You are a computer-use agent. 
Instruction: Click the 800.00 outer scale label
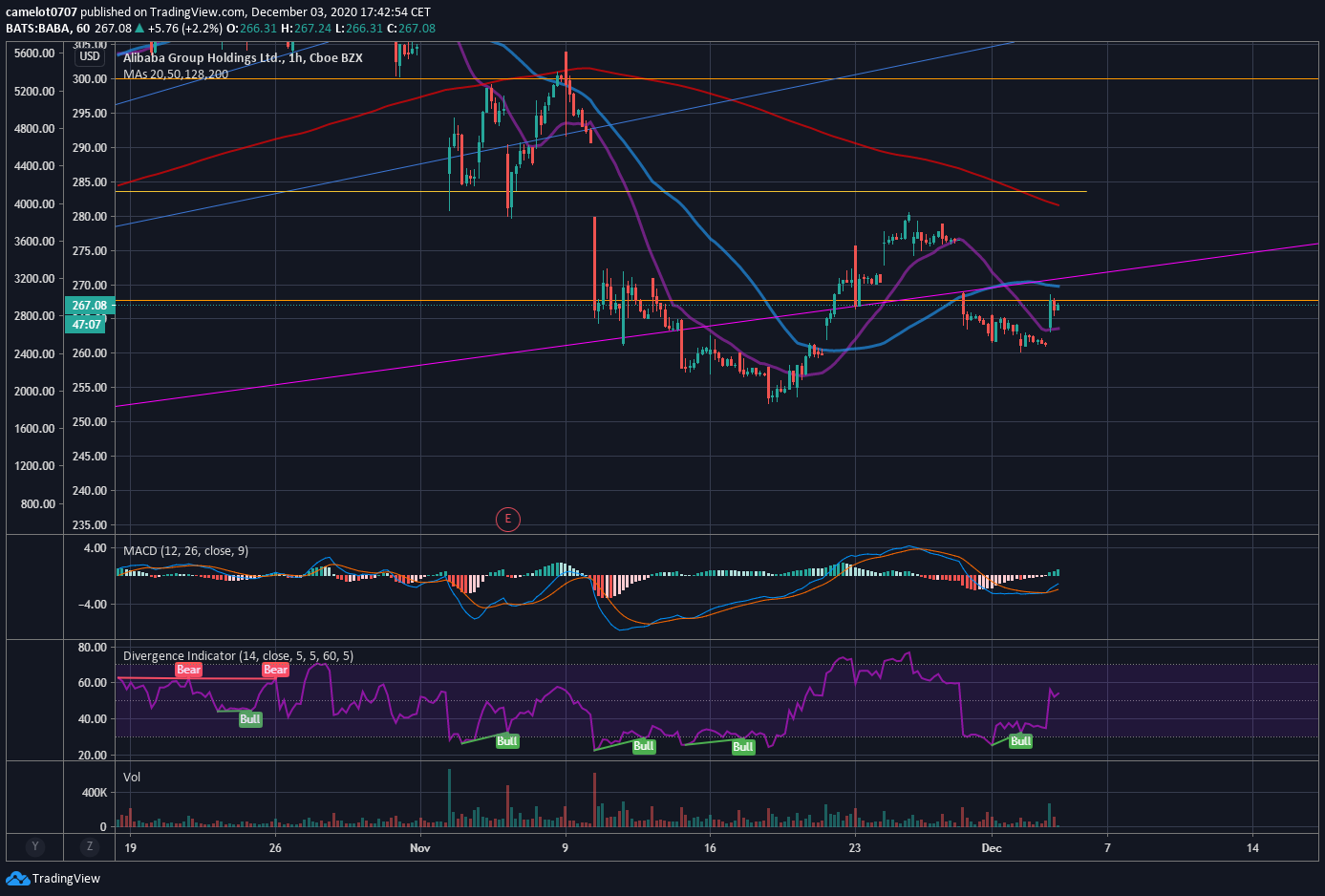38,504
